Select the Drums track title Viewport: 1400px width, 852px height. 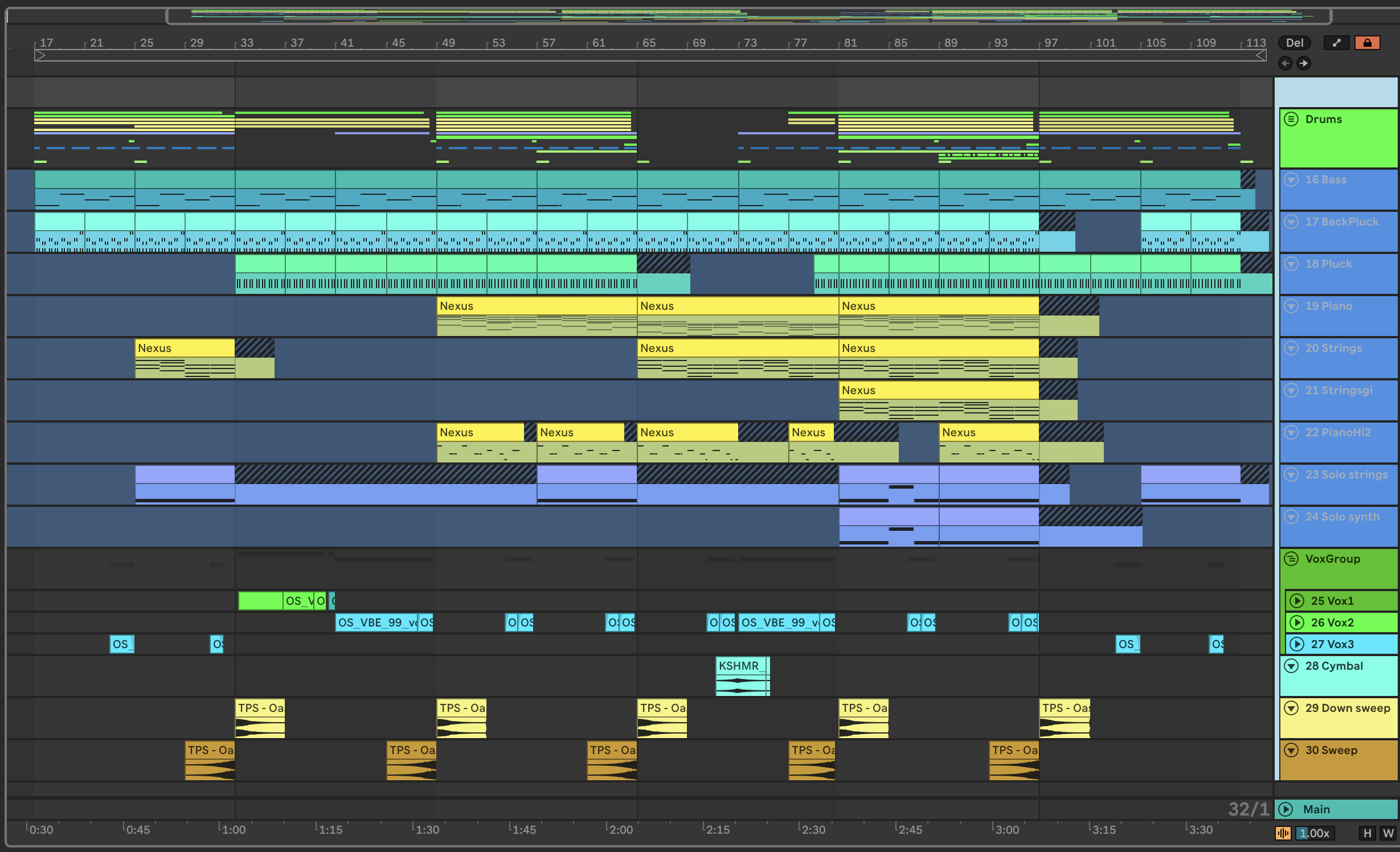[1324, 119]
